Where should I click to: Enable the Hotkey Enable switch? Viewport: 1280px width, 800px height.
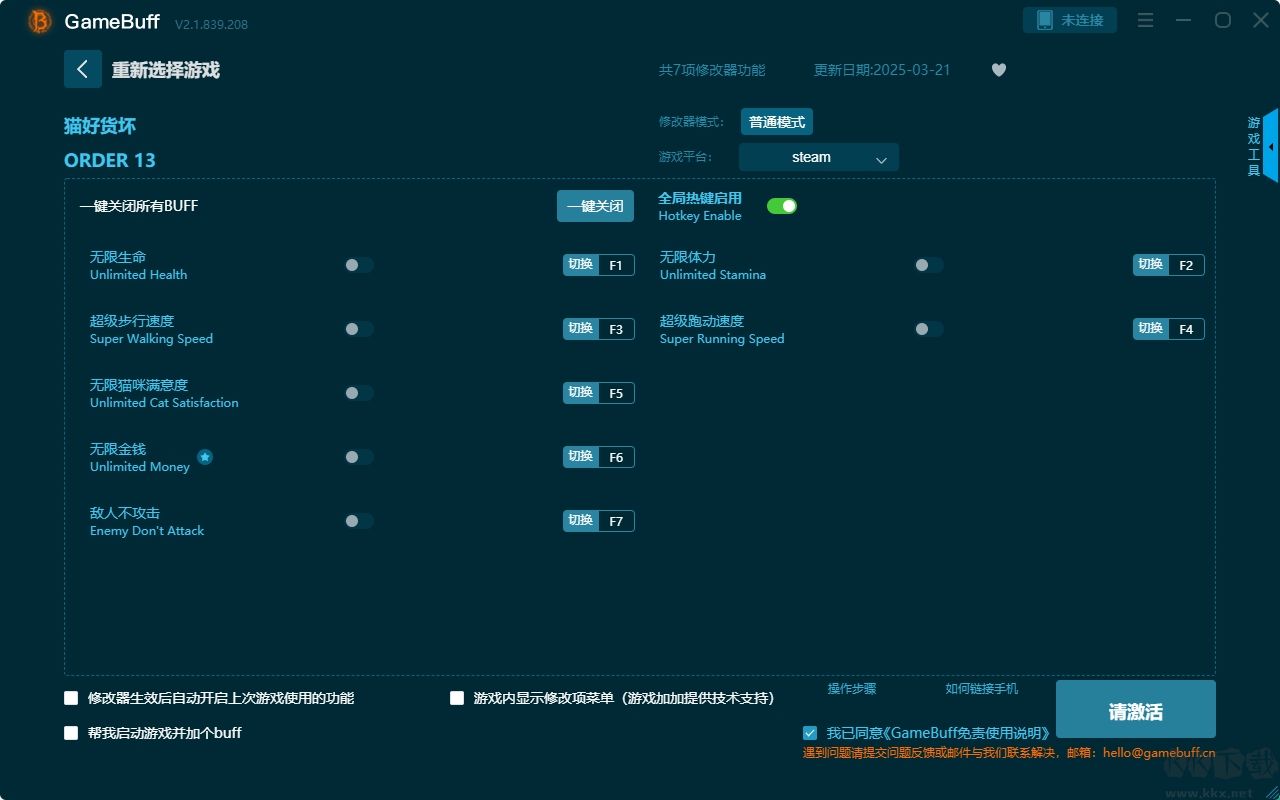(x=782, y=205)
